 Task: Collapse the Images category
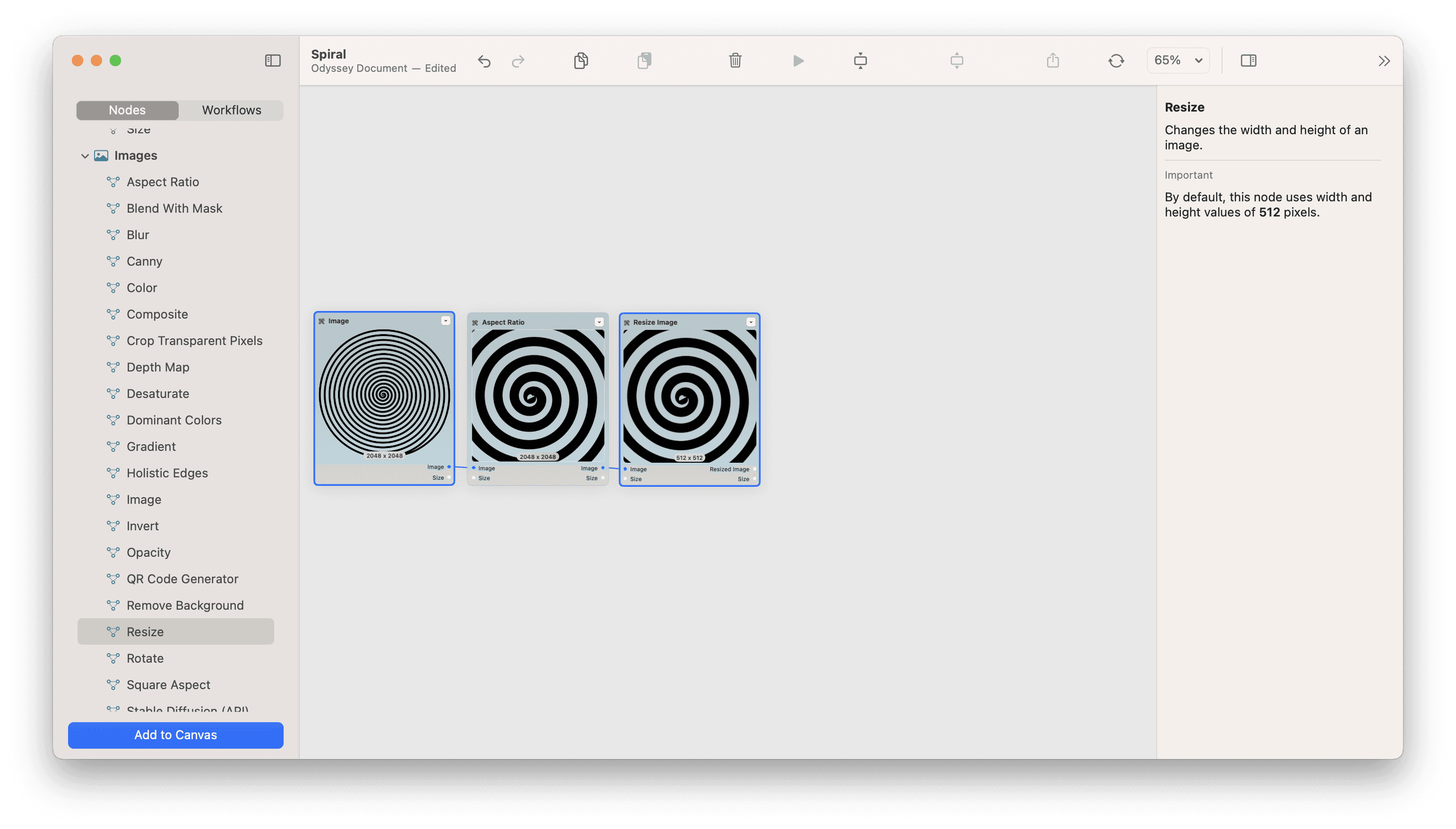tap(85, 155)
